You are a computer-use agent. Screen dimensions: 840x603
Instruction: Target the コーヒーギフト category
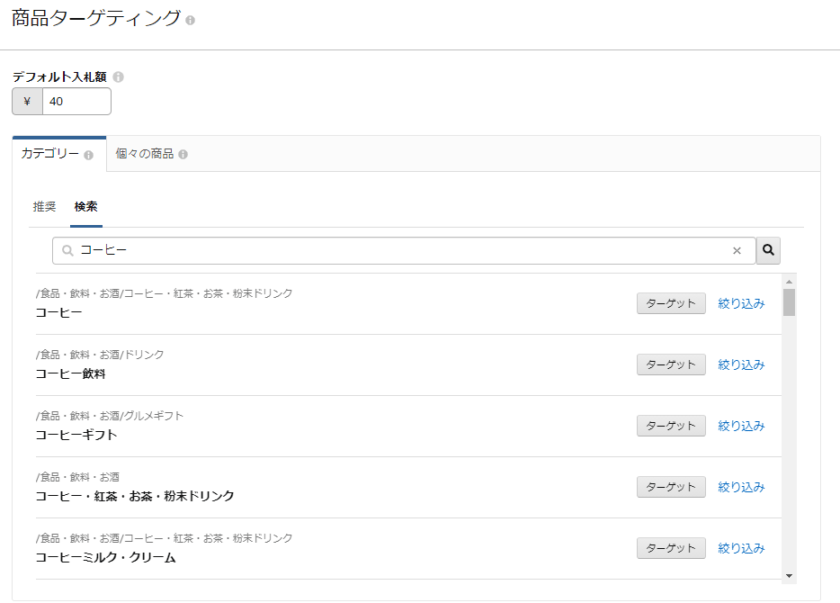pos(671,426)
